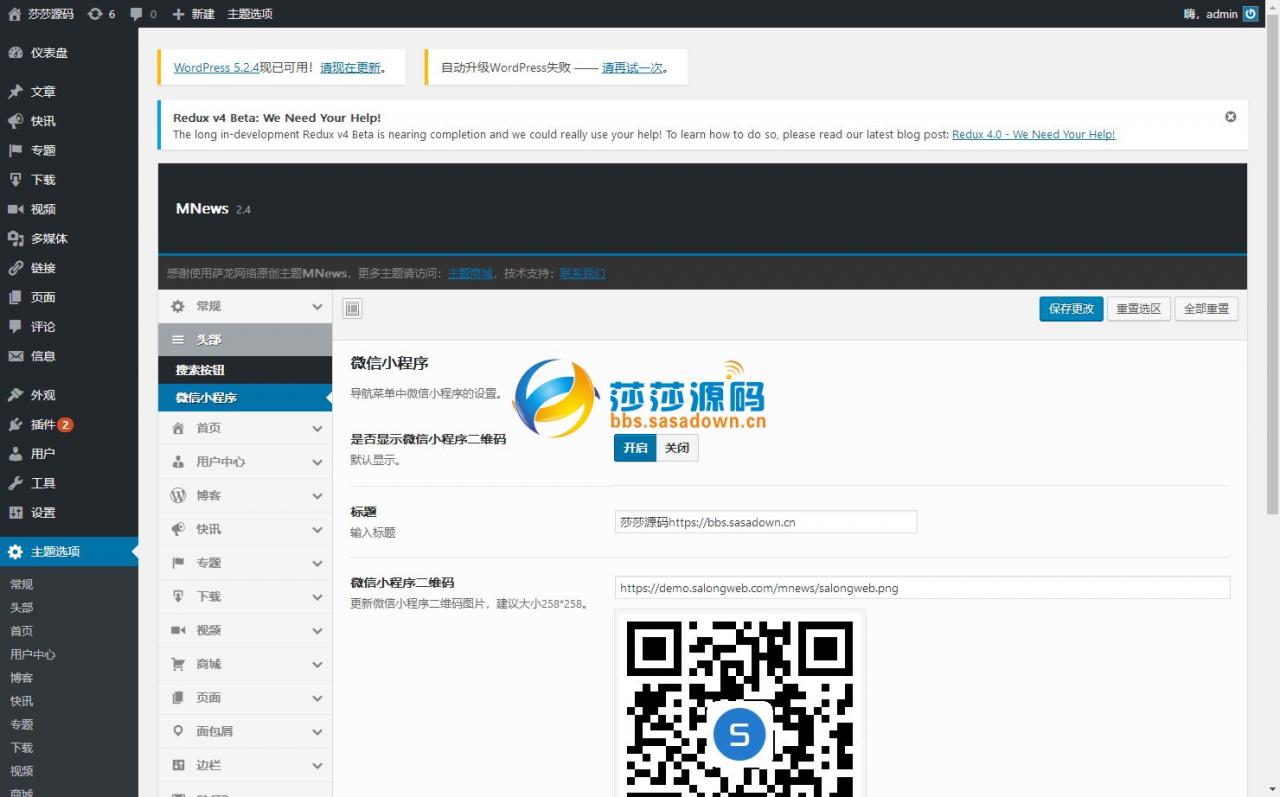Viewport: 1280px width, 797px height.
Task: Click the 请再试一次 link
Action: click(632, 68)
